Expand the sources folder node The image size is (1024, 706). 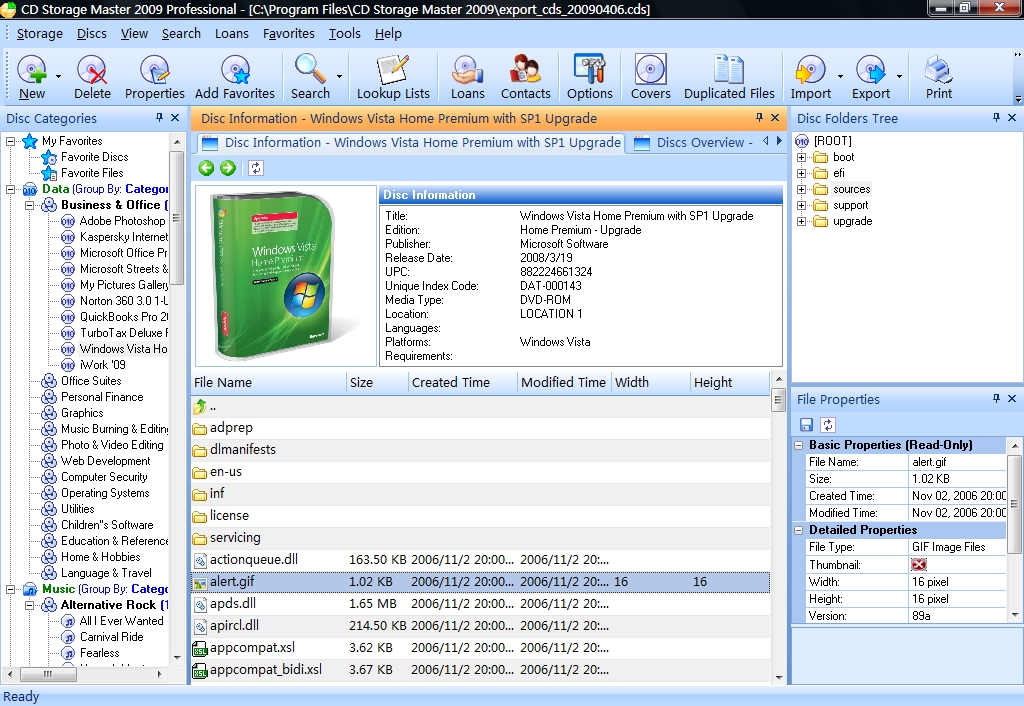point(801,189)
